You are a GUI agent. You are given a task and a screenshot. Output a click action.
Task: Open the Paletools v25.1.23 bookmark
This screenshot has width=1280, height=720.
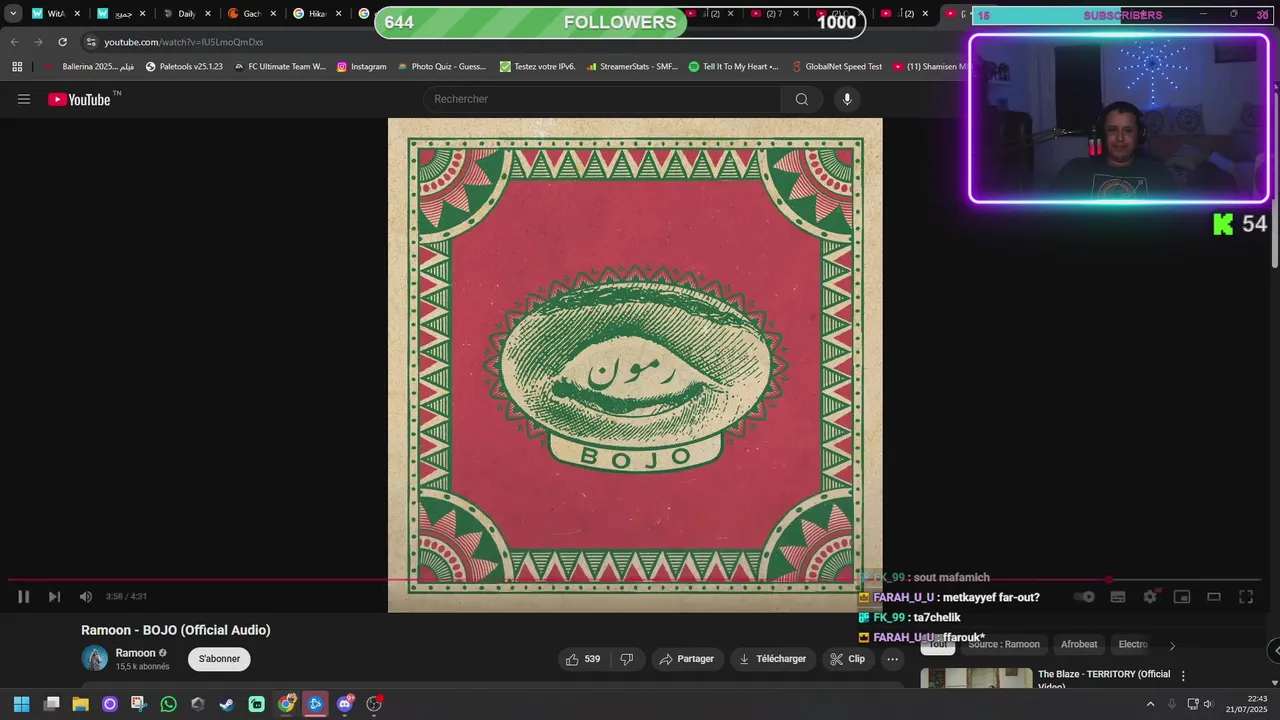(x=184, y=67)
